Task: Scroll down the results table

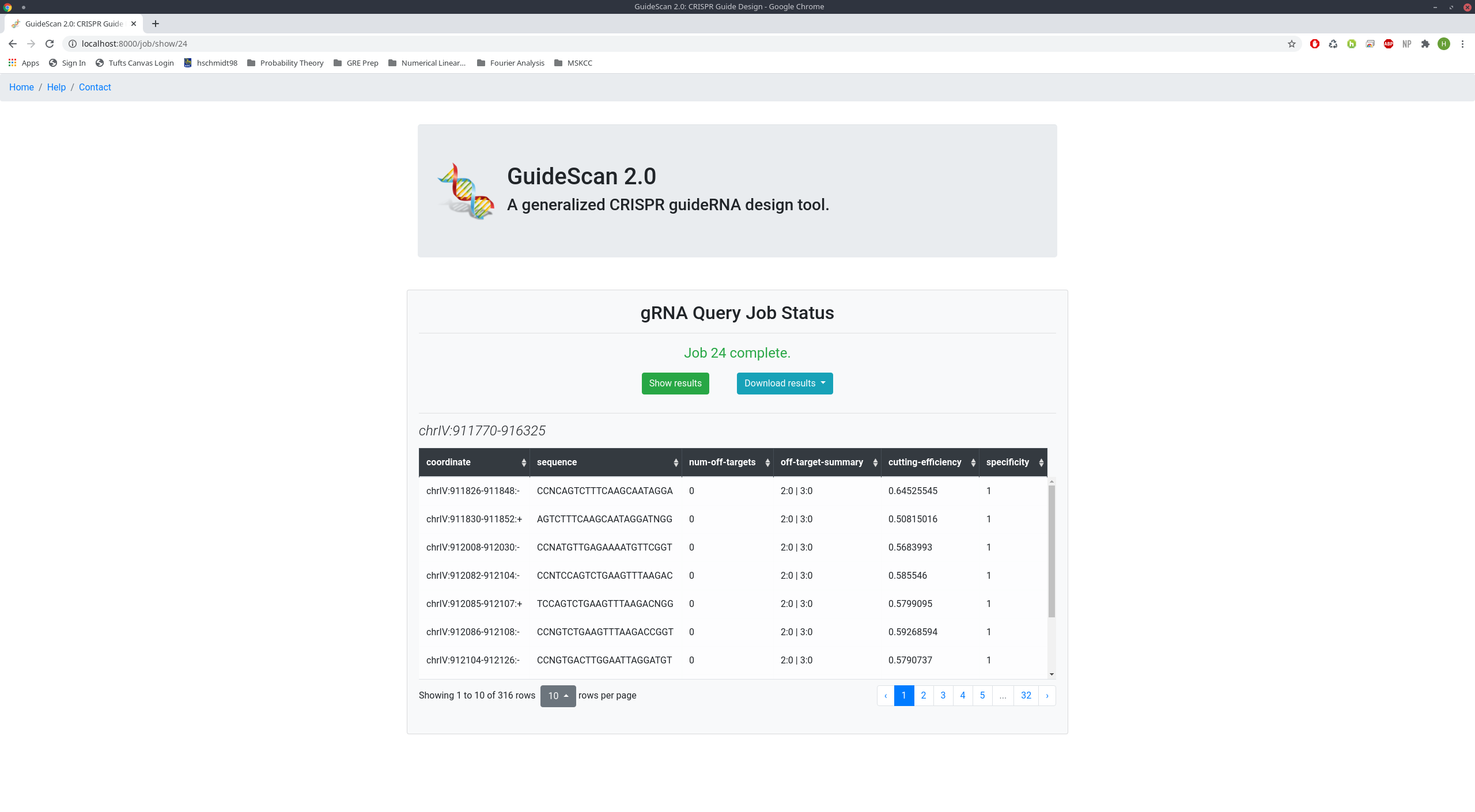Action: [x=1052, y=674]
